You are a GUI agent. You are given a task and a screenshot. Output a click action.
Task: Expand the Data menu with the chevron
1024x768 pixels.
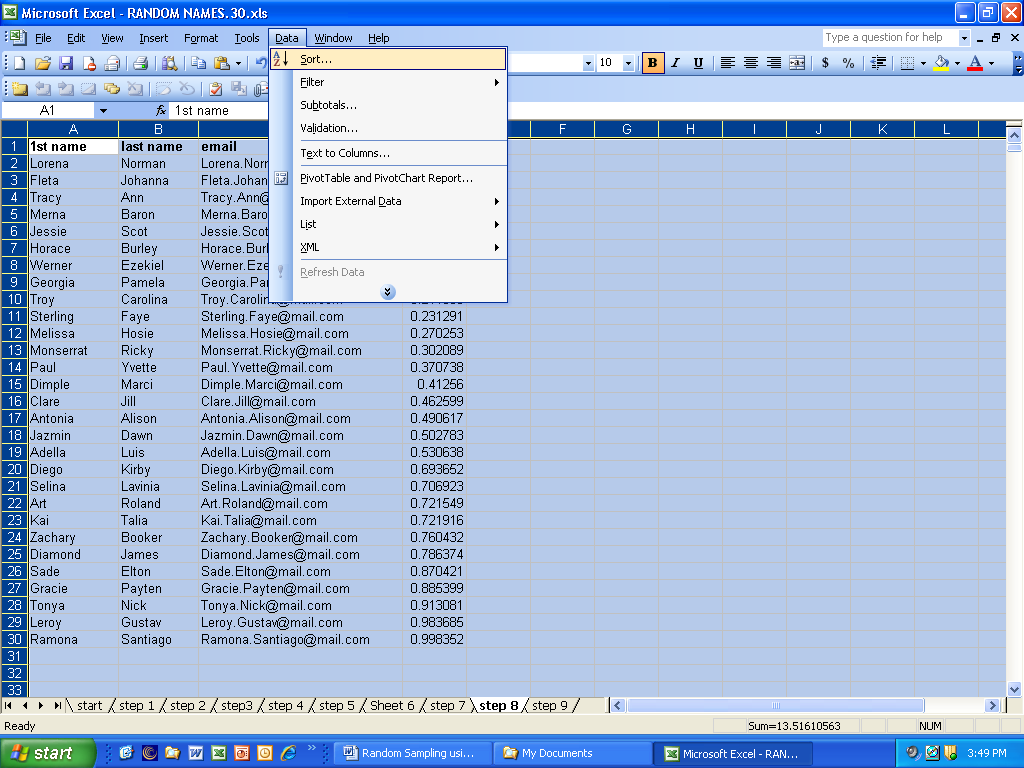pos(388,292)
